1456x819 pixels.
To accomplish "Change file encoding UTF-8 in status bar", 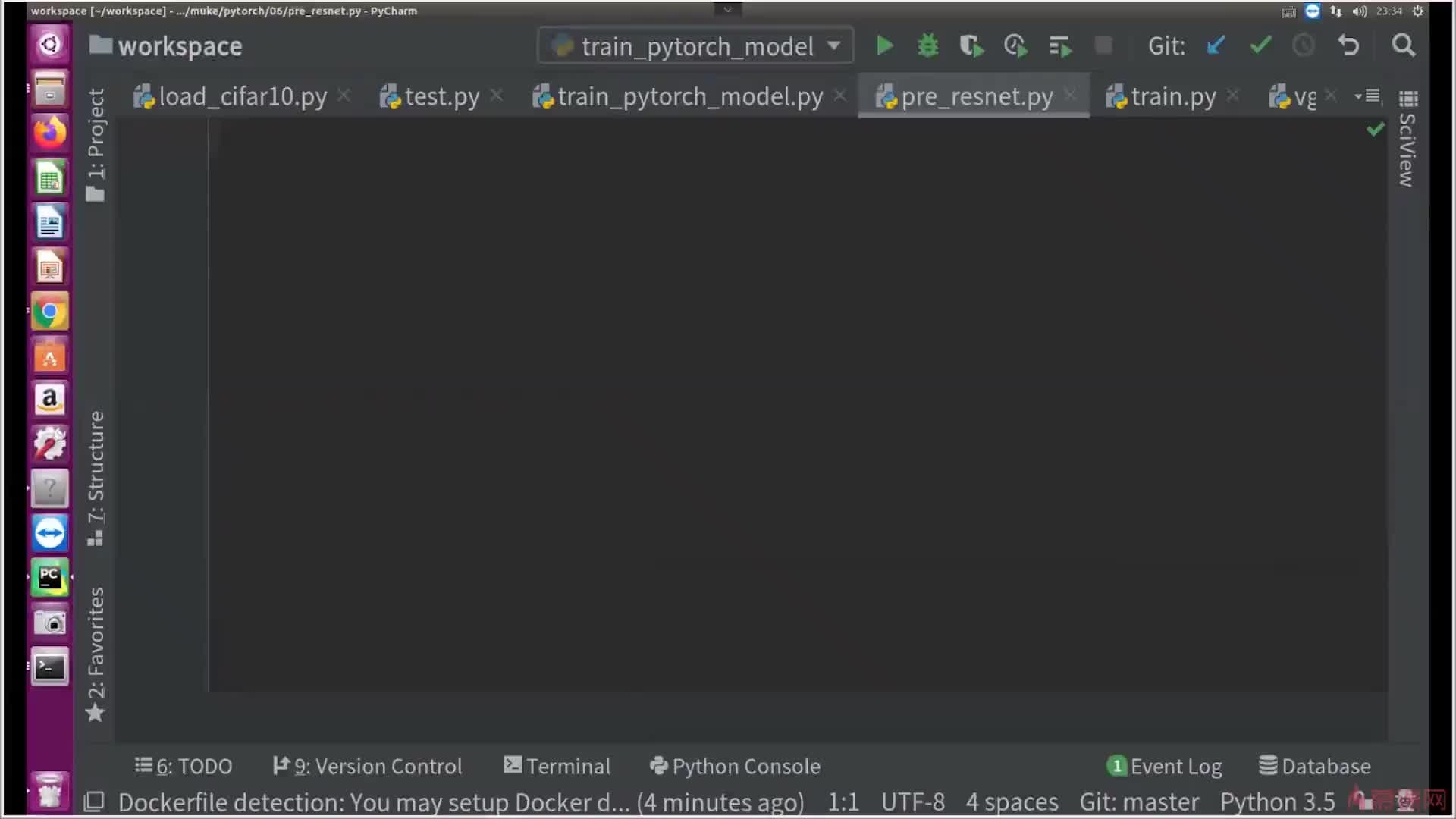I will click(x=913, y=802).
